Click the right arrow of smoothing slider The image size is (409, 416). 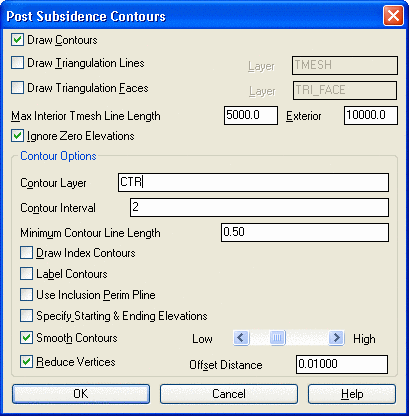[336, 338]
